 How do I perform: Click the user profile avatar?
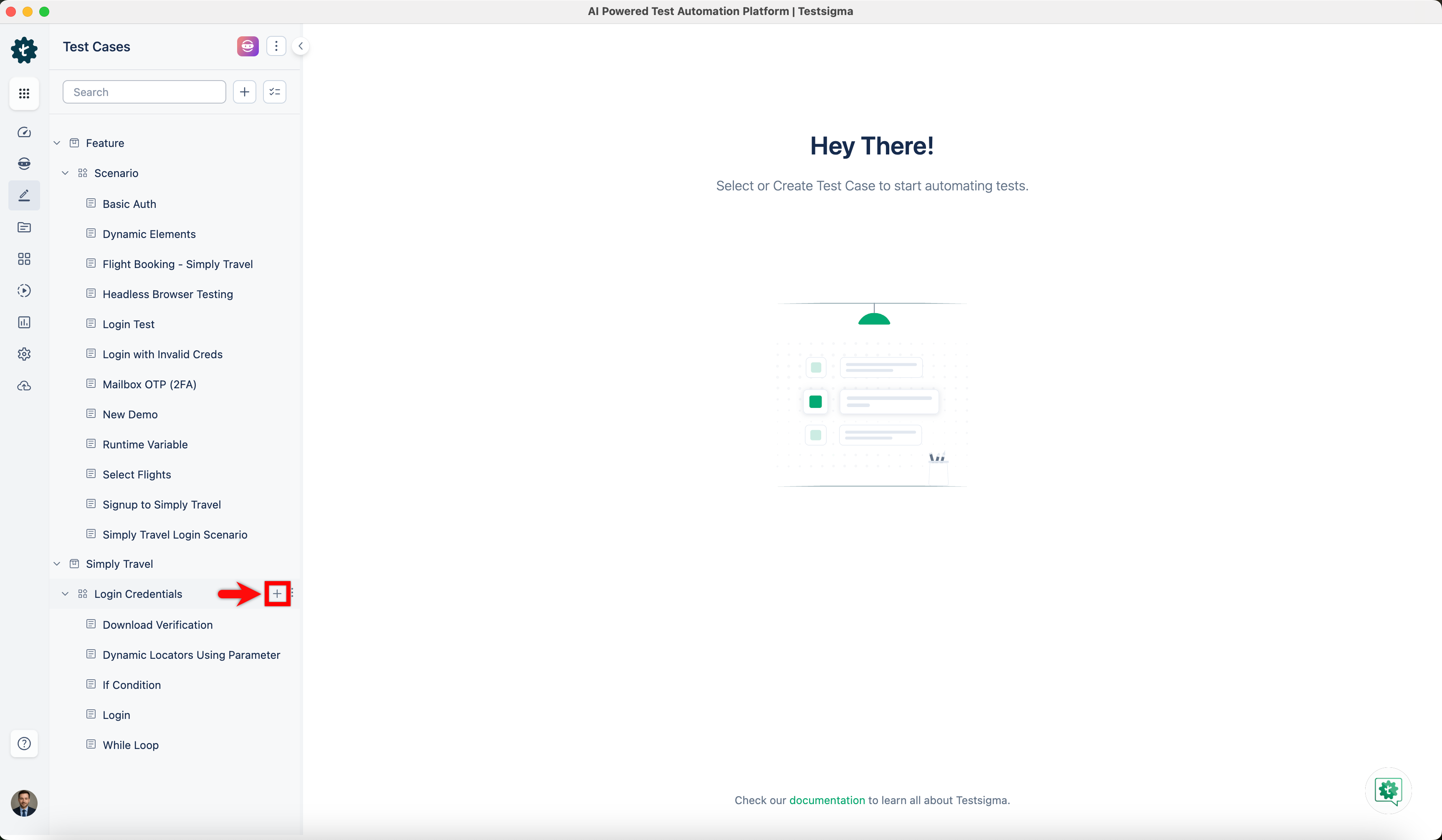[x=24, y=803]
